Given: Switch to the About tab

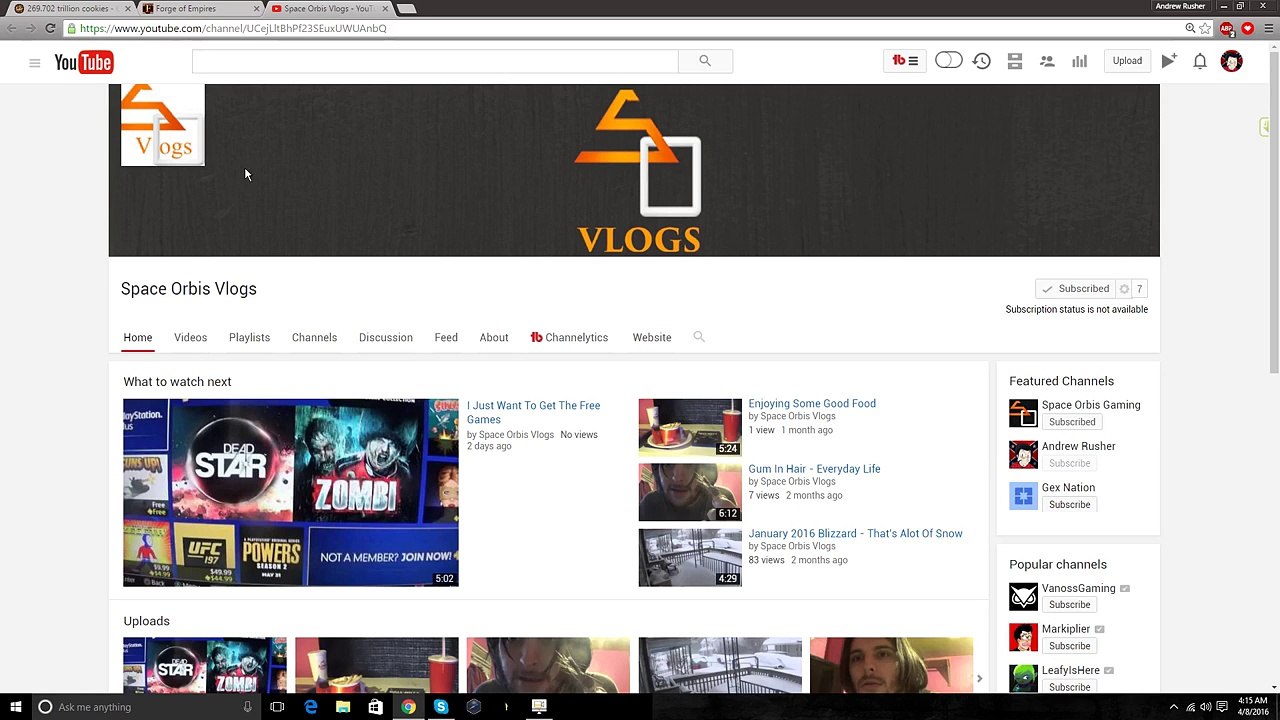Looking at the screenshot, I should click(x=494, y=338).
